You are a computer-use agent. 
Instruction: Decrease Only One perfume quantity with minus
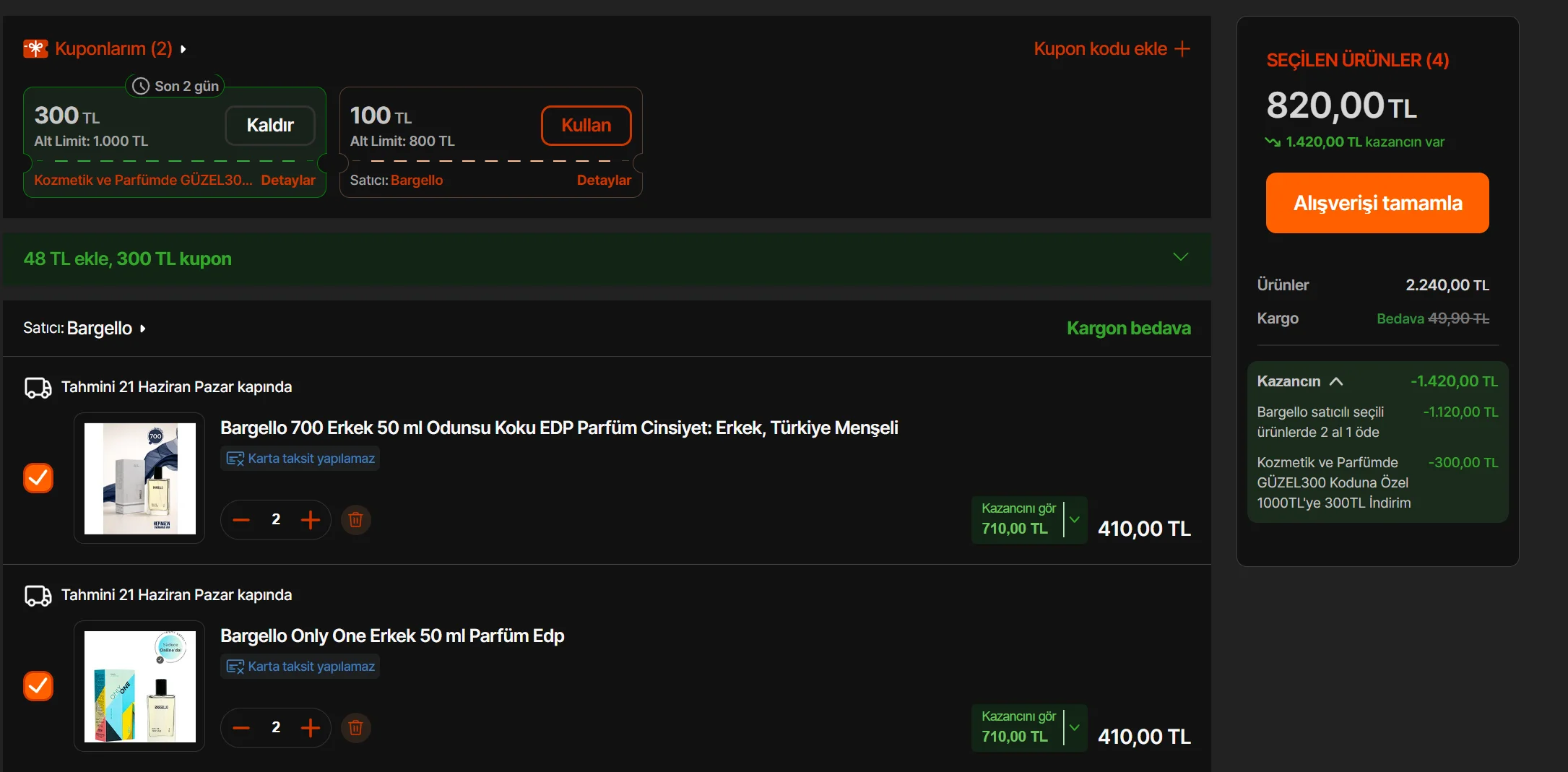pos(241,727)
